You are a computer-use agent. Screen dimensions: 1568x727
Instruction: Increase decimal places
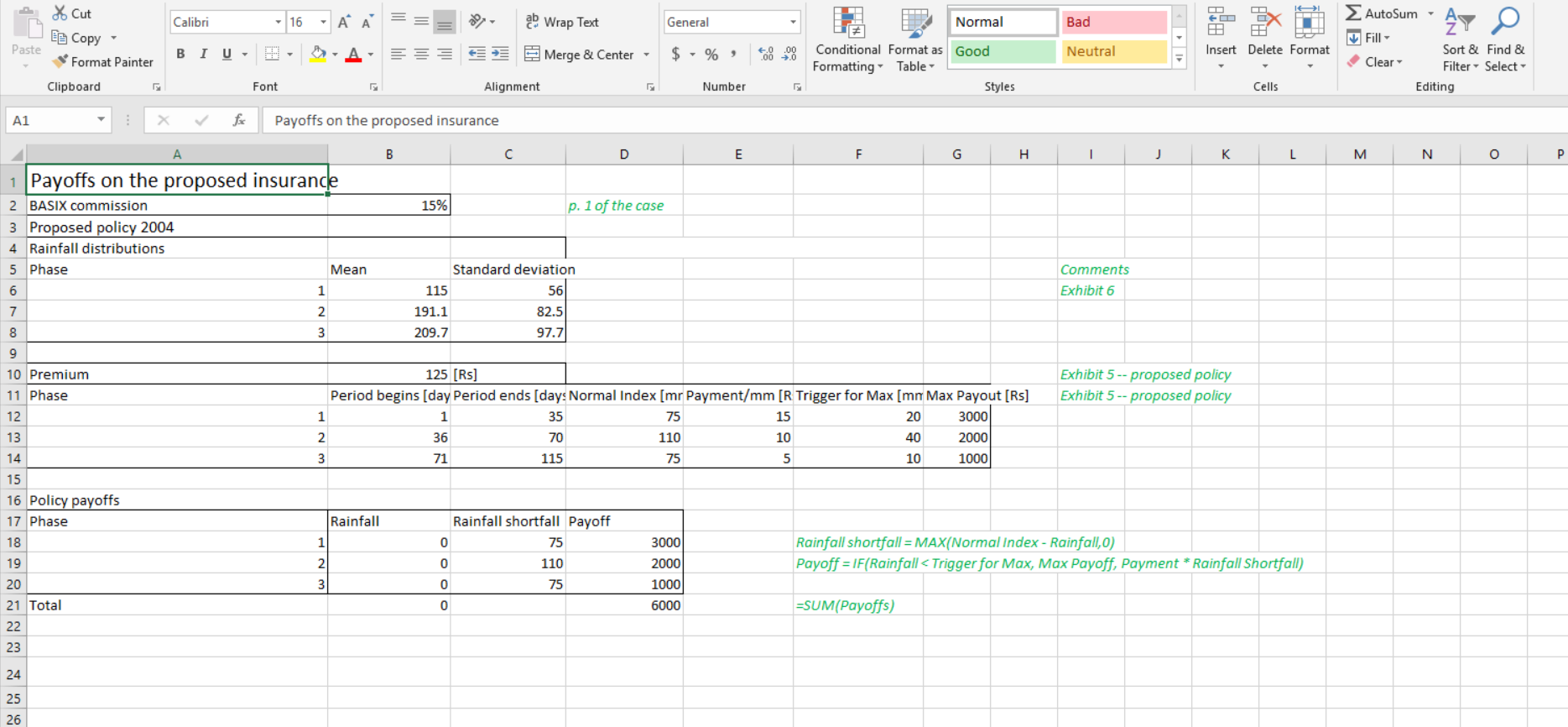(766, 54)
